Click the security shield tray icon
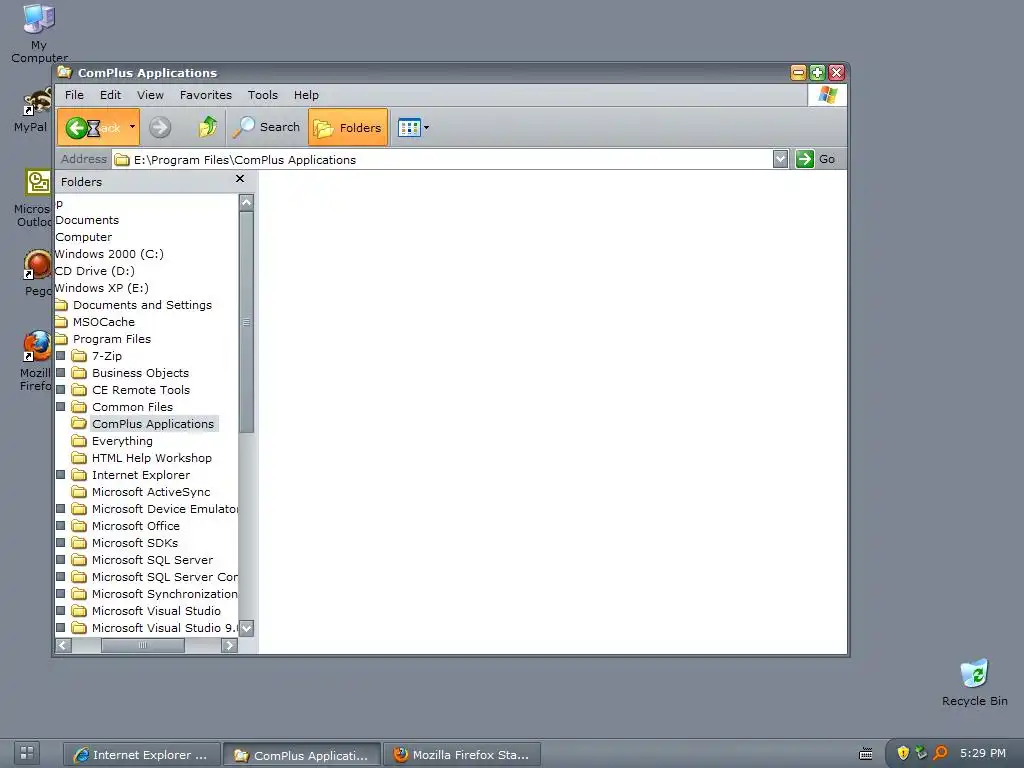 pyautogui.click(x=903, y=753)
